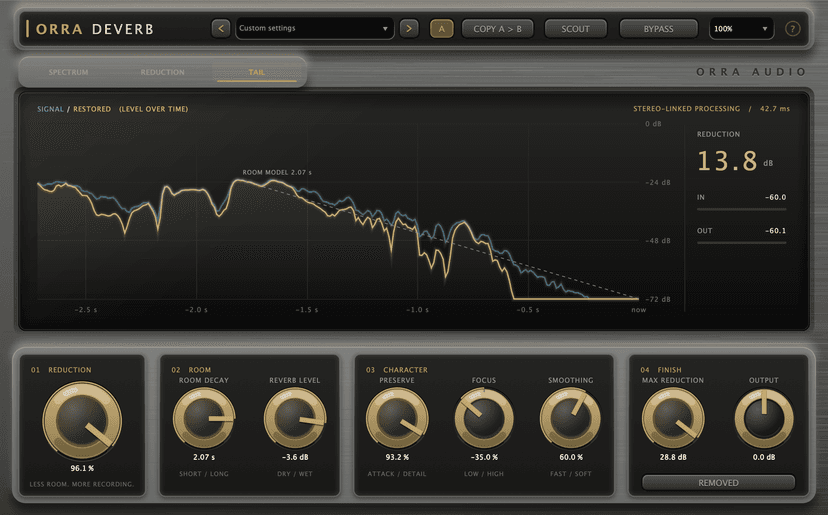
Task: Click the main Reduction knob
Action: point(82,421)
